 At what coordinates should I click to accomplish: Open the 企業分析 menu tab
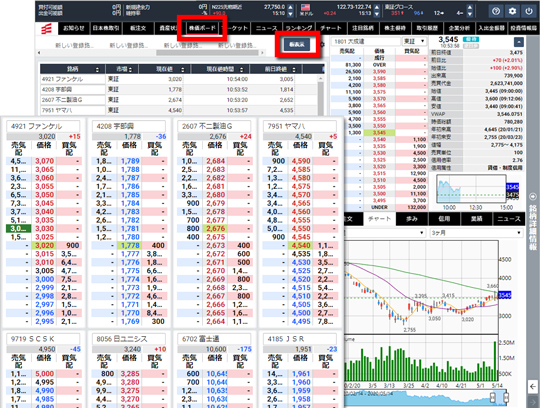pyautogui.click(x=459, y=28)
